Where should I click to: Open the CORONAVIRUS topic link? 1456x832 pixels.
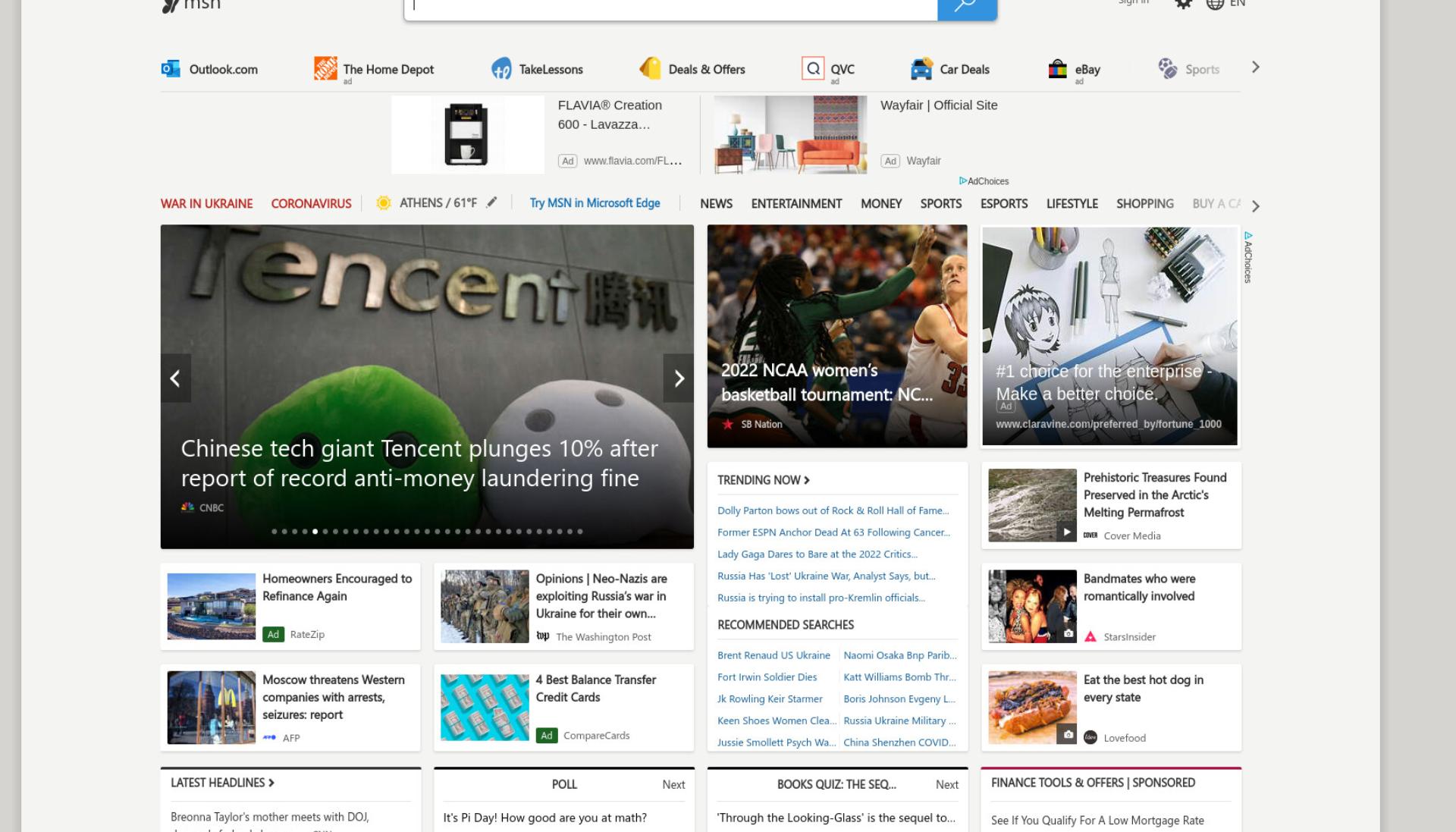click(311, 203)
